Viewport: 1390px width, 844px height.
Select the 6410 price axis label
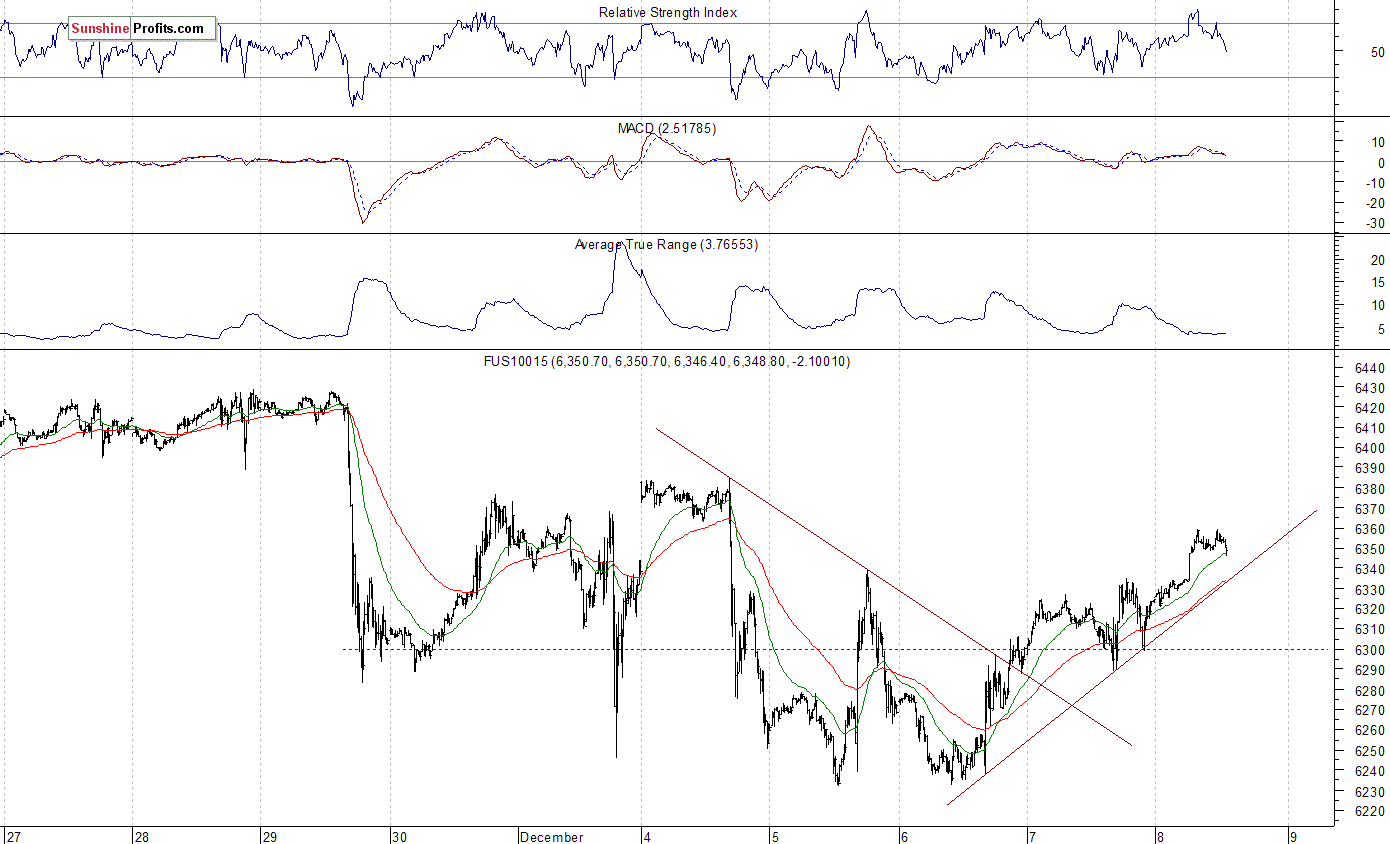coord(1369,428)
